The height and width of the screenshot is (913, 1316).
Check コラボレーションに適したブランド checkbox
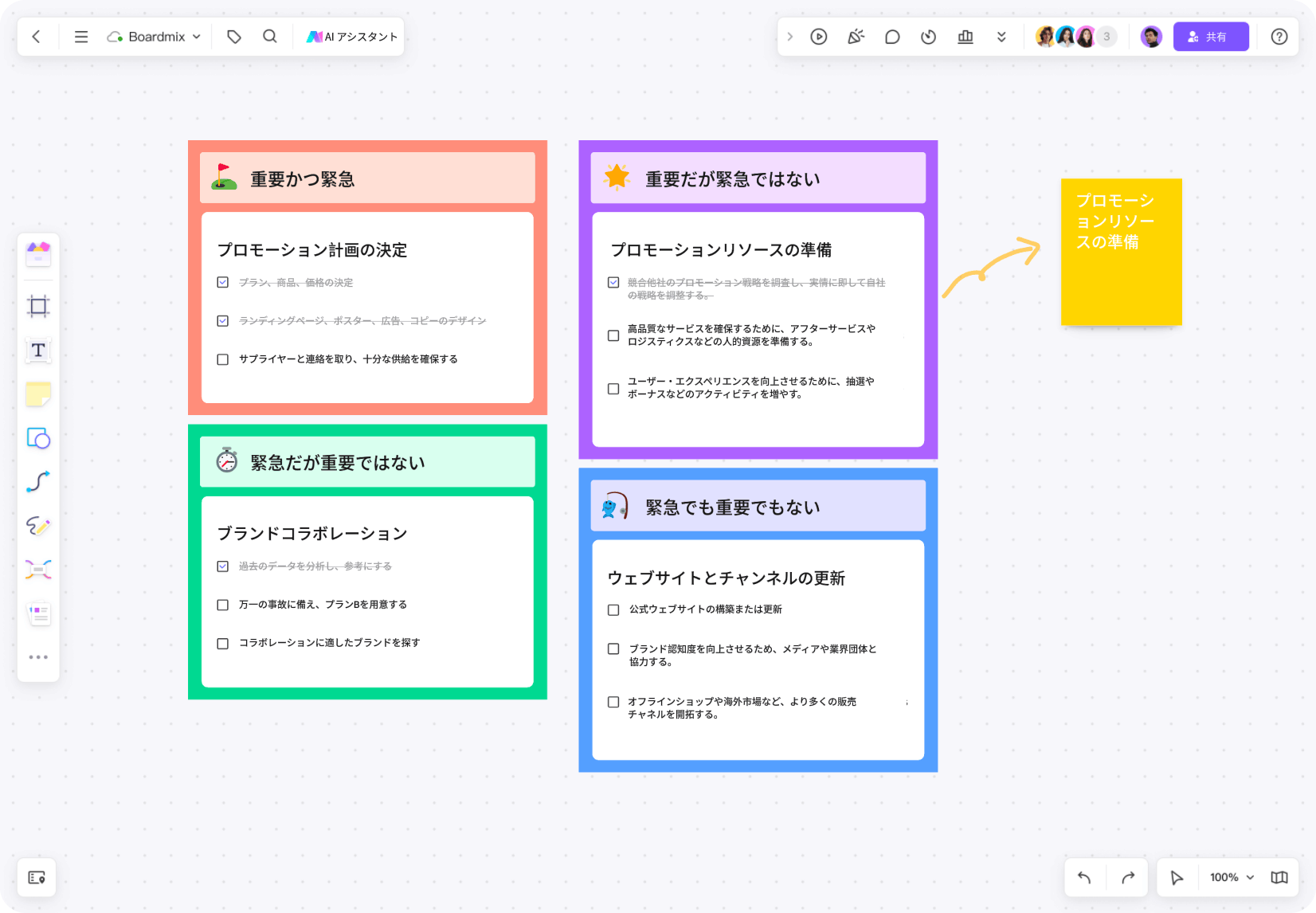pos(223,643)
